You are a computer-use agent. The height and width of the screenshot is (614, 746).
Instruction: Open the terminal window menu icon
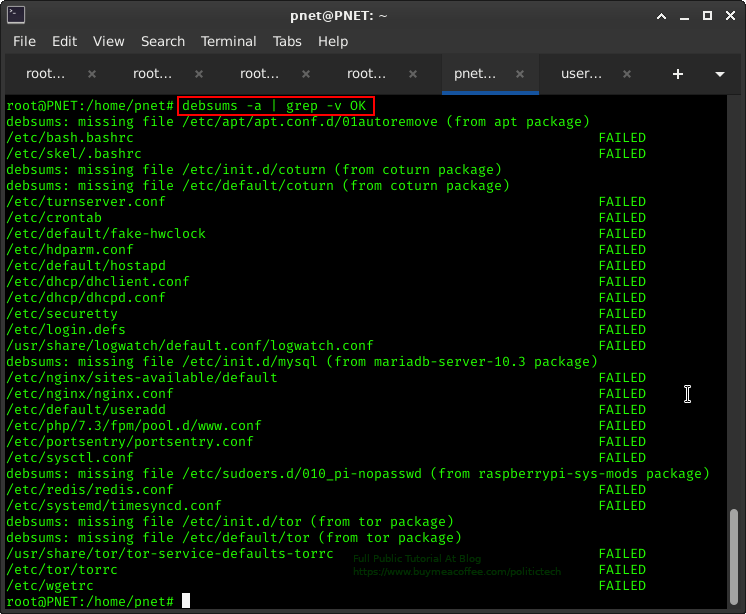tap(16, 15)
